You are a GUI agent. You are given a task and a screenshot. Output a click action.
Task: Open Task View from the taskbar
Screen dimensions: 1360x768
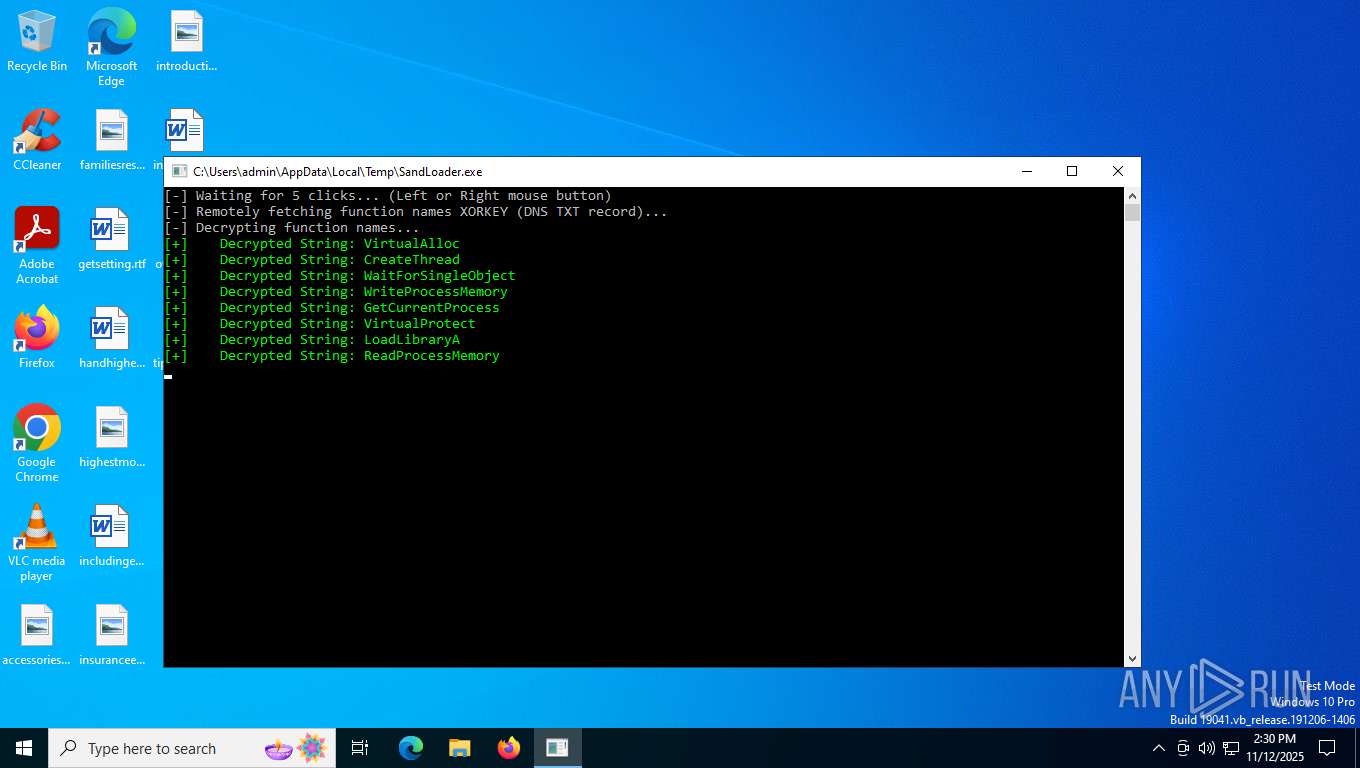360,748
